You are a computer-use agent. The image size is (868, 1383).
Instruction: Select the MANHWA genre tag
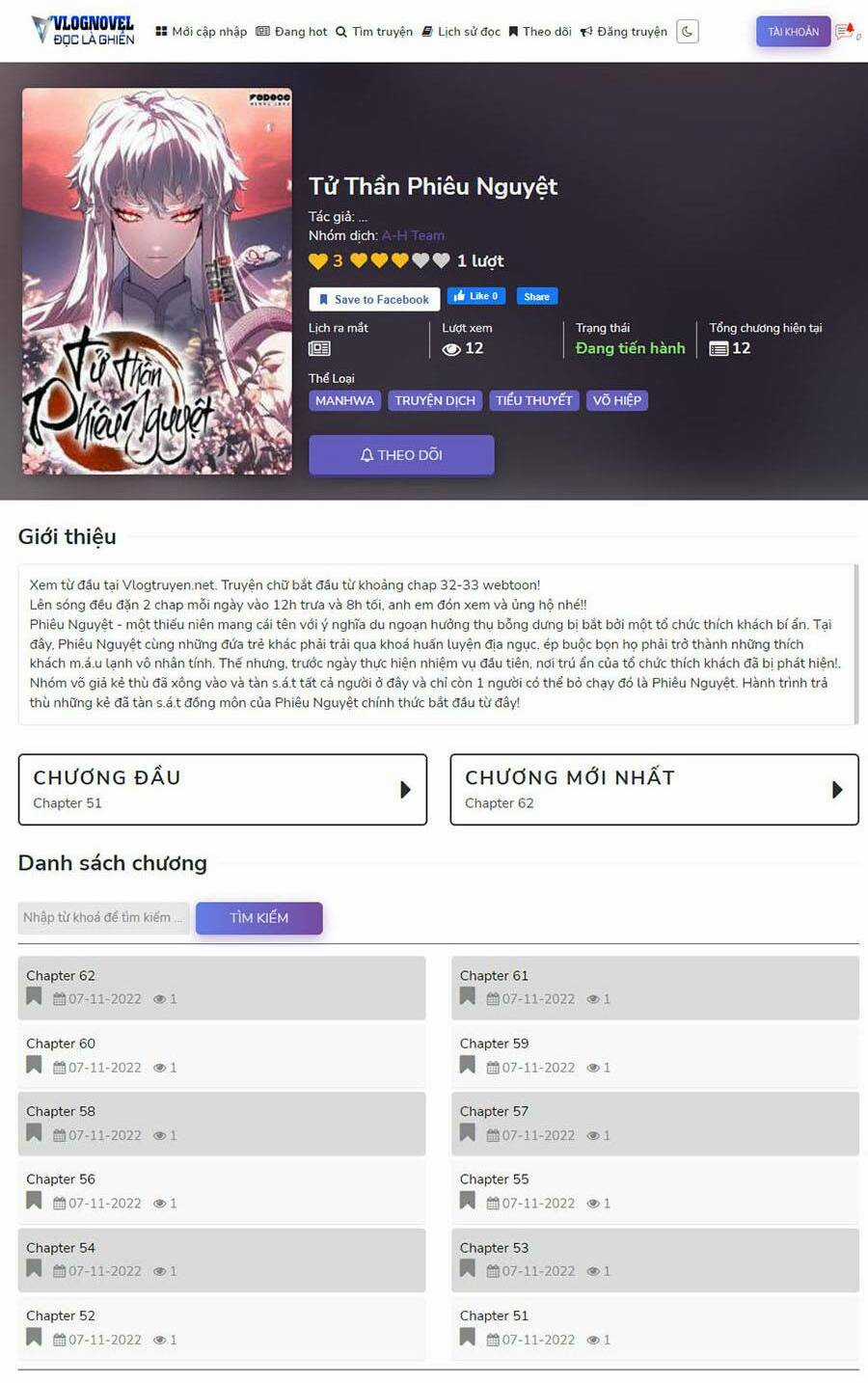point(344,400)
